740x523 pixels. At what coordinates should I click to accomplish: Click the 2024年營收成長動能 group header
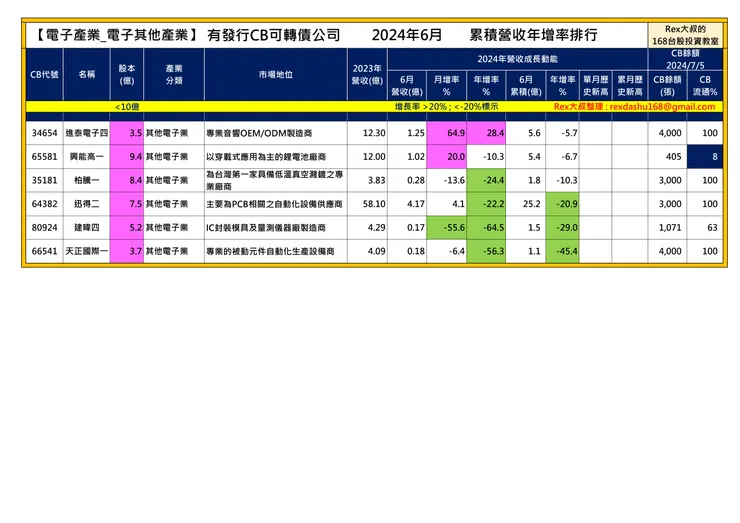[517, 59]
